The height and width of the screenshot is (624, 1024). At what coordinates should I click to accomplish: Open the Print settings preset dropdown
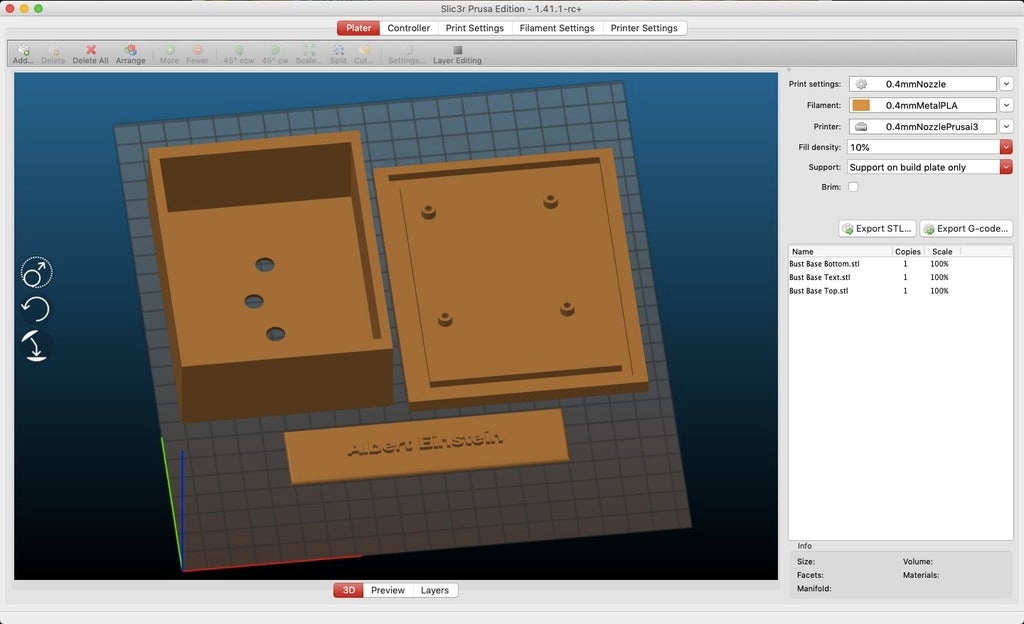click(x=1006, y=84)
